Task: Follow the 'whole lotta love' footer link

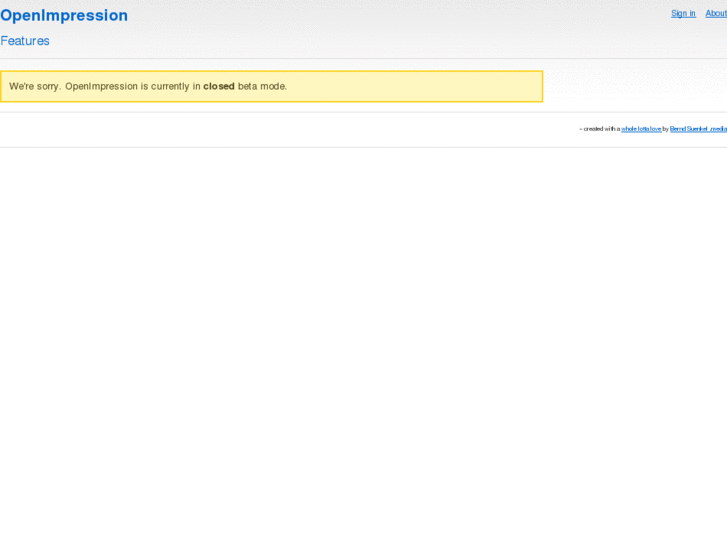Action: (641, 129)
